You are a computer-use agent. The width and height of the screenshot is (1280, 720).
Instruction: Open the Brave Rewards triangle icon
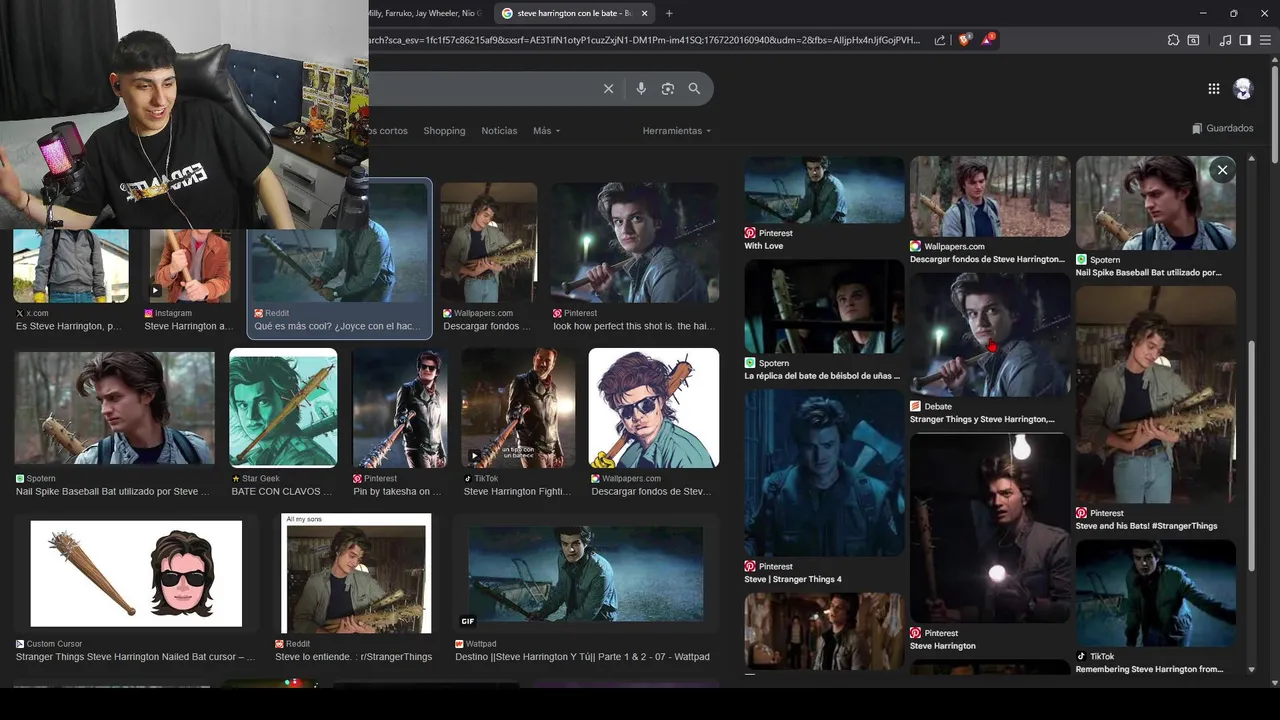[x=988, y=40]
